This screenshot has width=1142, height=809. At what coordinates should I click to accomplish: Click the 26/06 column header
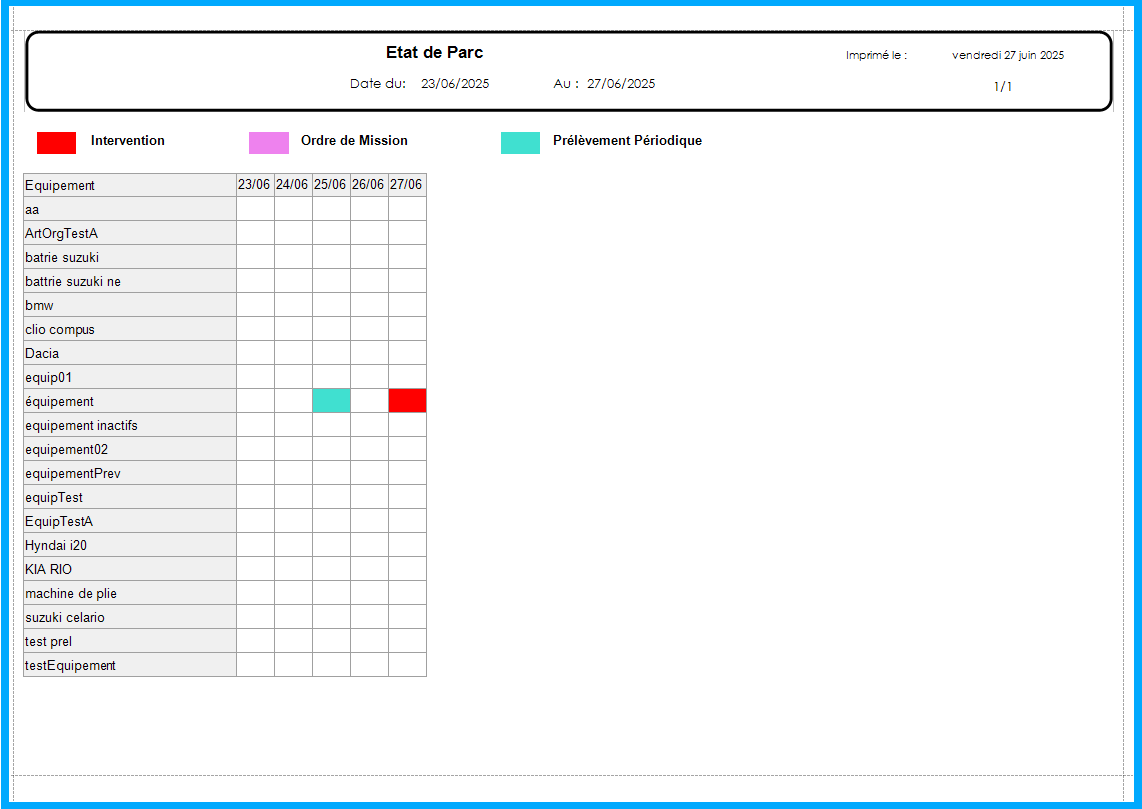point(368,185)
